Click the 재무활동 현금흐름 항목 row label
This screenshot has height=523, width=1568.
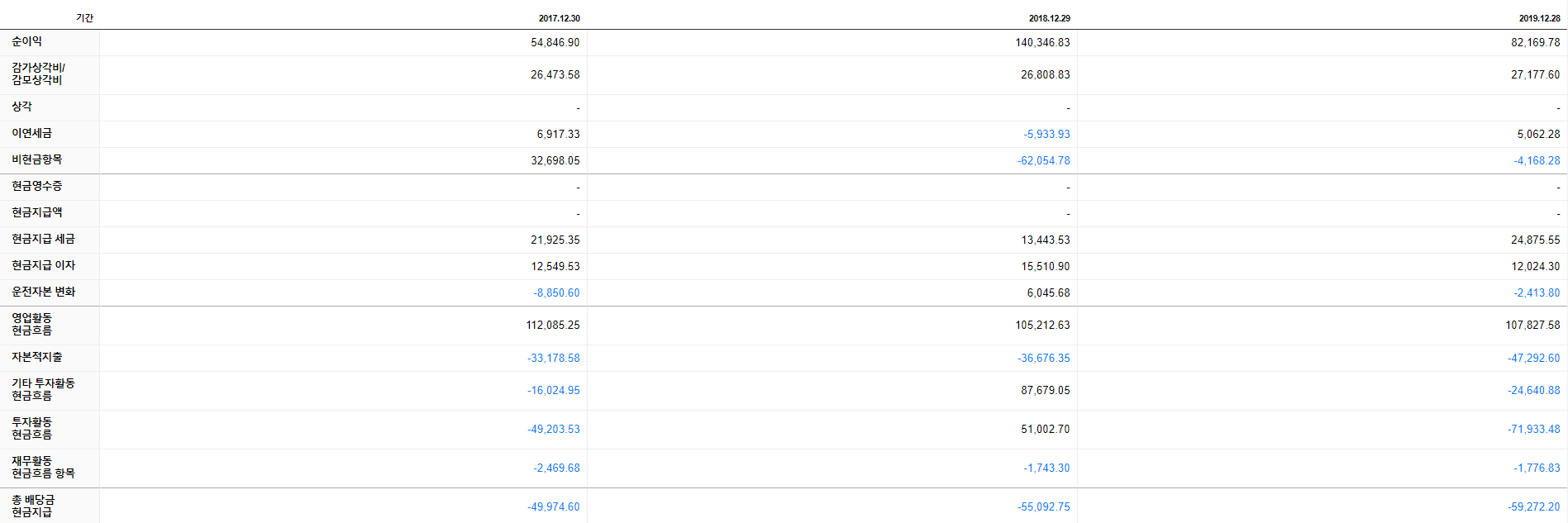click(x=43, y=467)
